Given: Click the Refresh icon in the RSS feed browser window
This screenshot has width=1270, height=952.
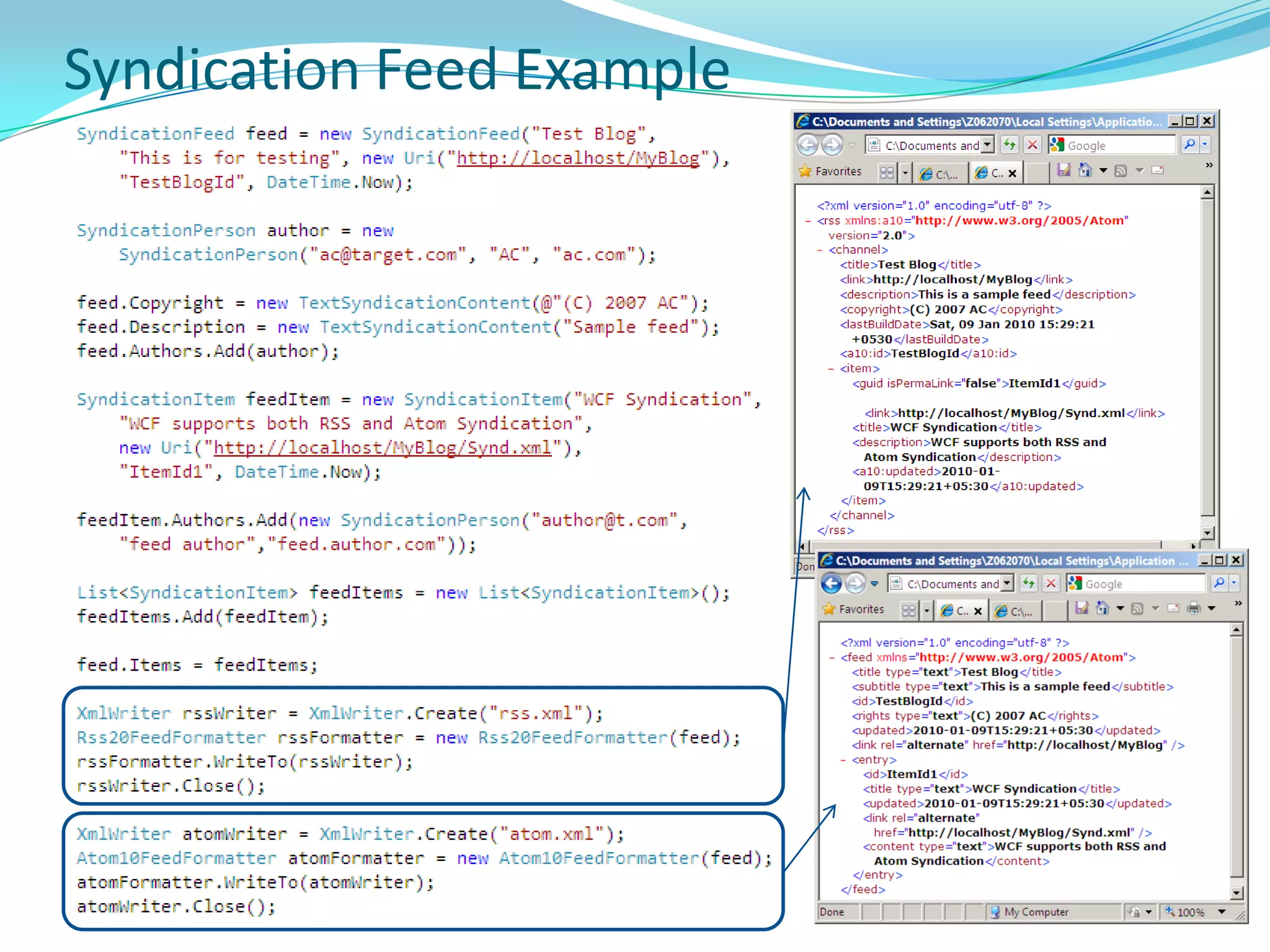Looking at the screenshot, I should tap(1010, 145).
